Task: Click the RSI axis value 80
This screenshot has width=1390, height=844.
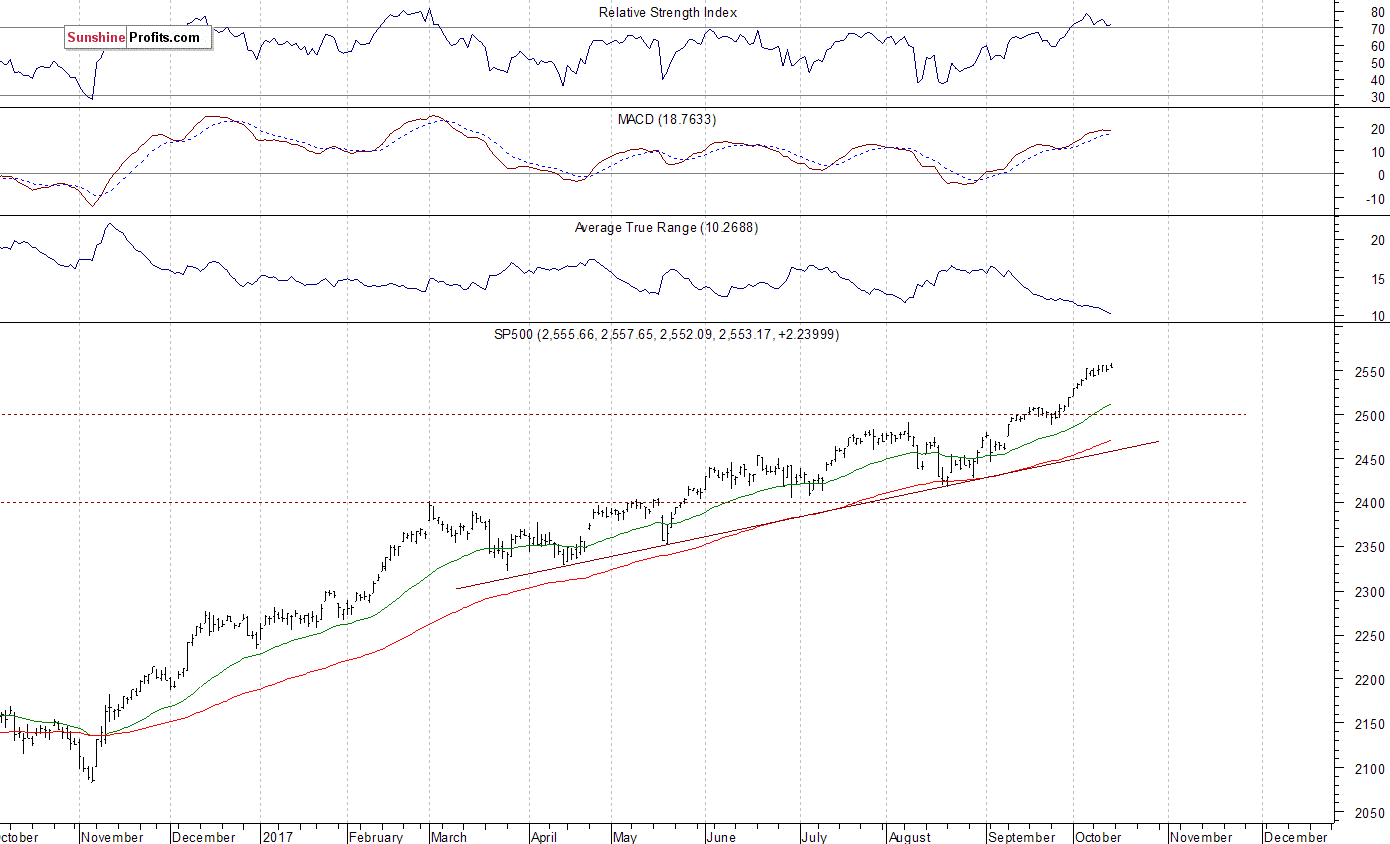Action: (x=1377, y=11)
